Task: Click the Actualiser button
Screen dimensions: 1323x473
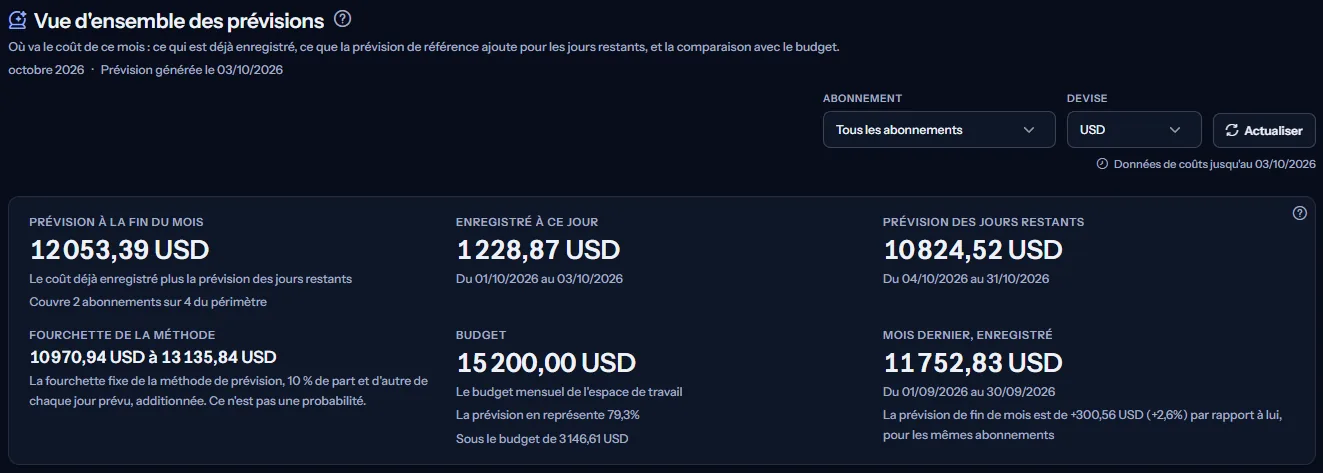Action: coord(1264,130)
